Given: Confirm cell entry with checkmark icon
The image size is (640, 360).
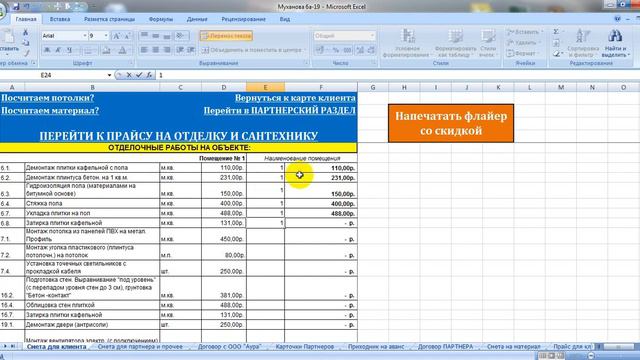Looking at the screenshot, I should 139,75.
